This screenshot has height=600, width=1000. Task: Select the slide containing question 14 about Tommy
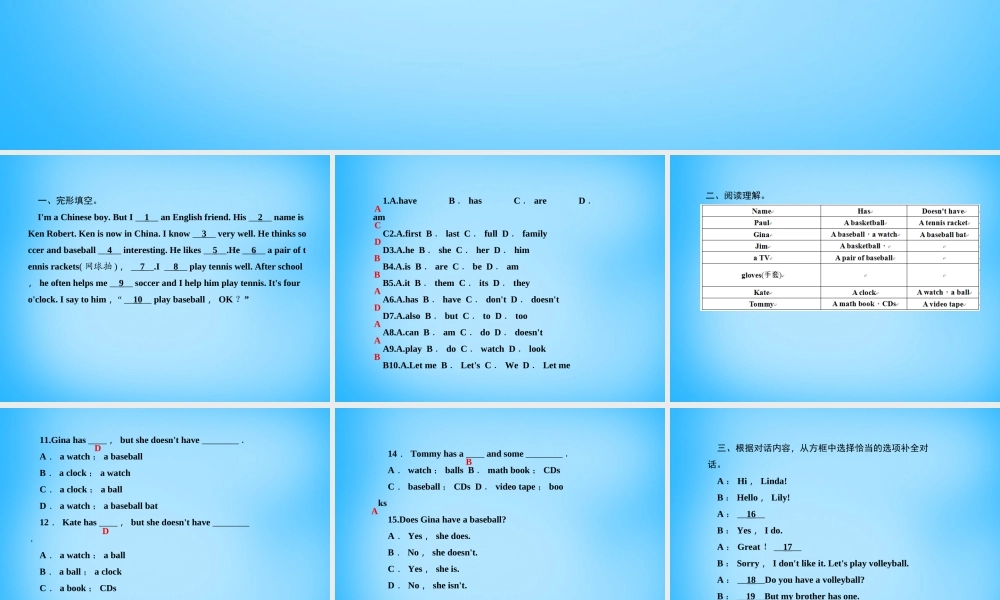pyautogui.click(x=500, y=504)
